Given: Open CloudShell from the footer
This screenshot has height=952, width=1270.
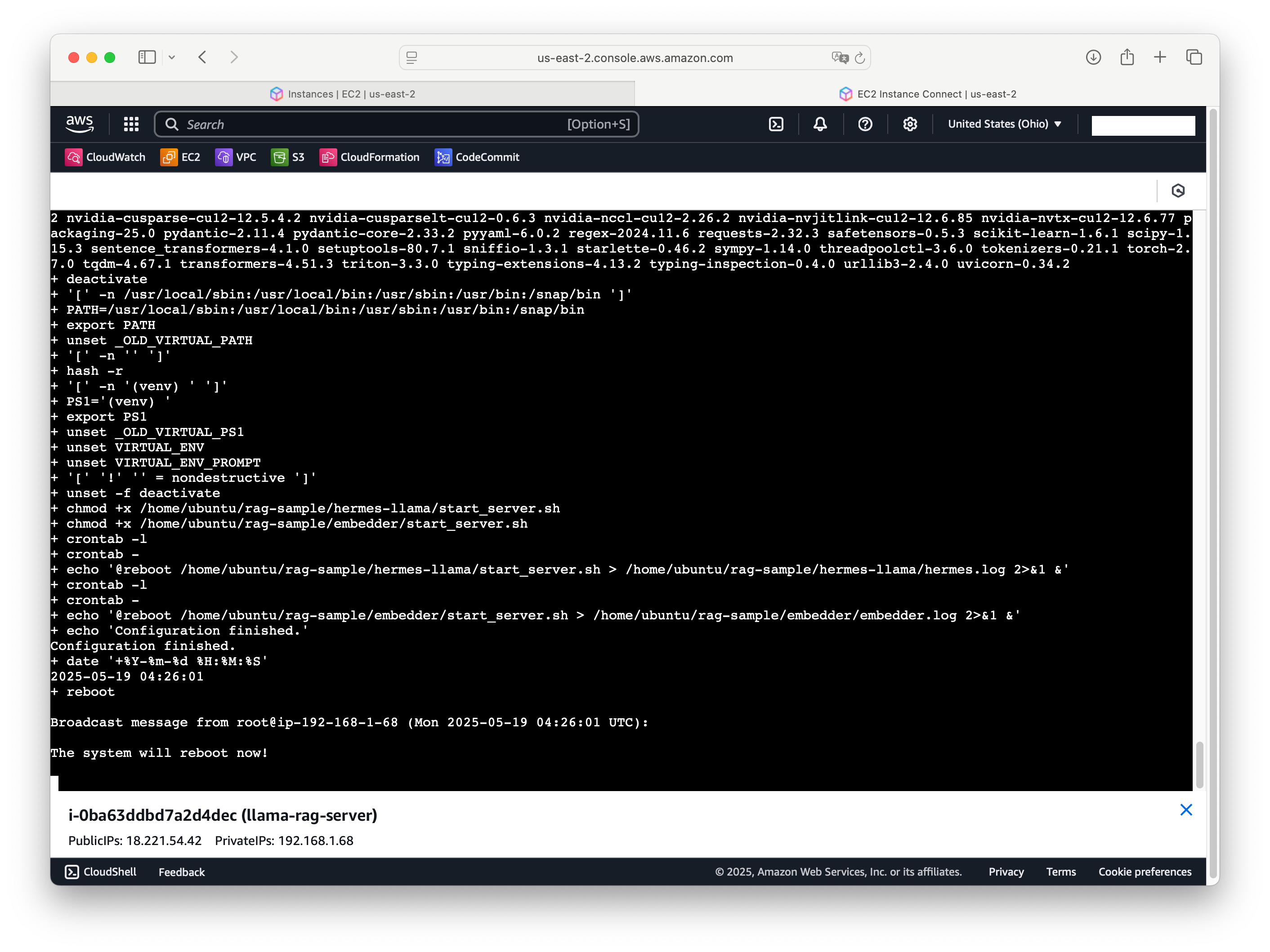Looking at the screenshot, I should (x=101, y=872).
